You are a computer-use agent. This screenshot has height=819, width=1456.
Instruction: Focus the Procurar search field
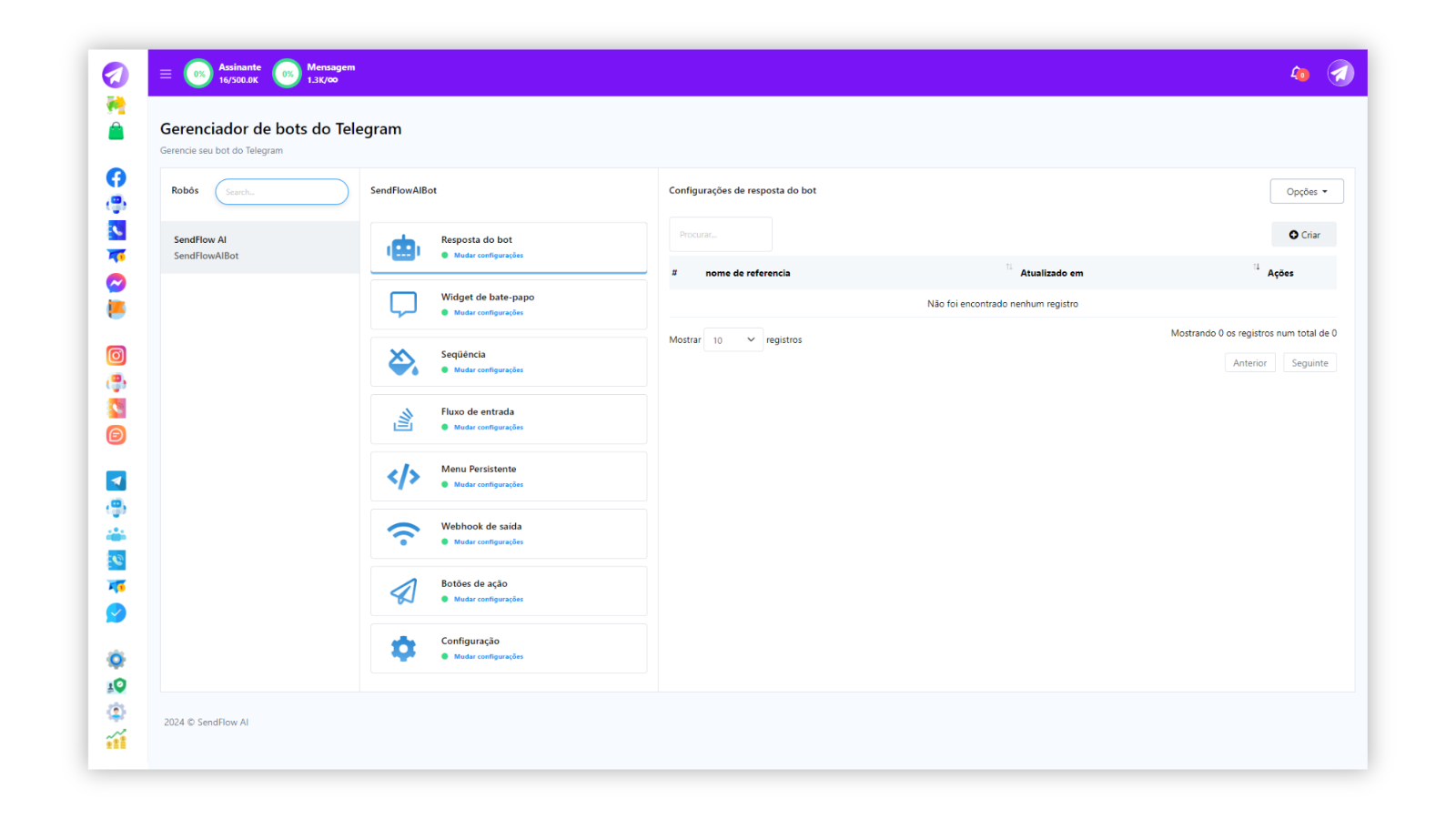click(x=721, y=235)
